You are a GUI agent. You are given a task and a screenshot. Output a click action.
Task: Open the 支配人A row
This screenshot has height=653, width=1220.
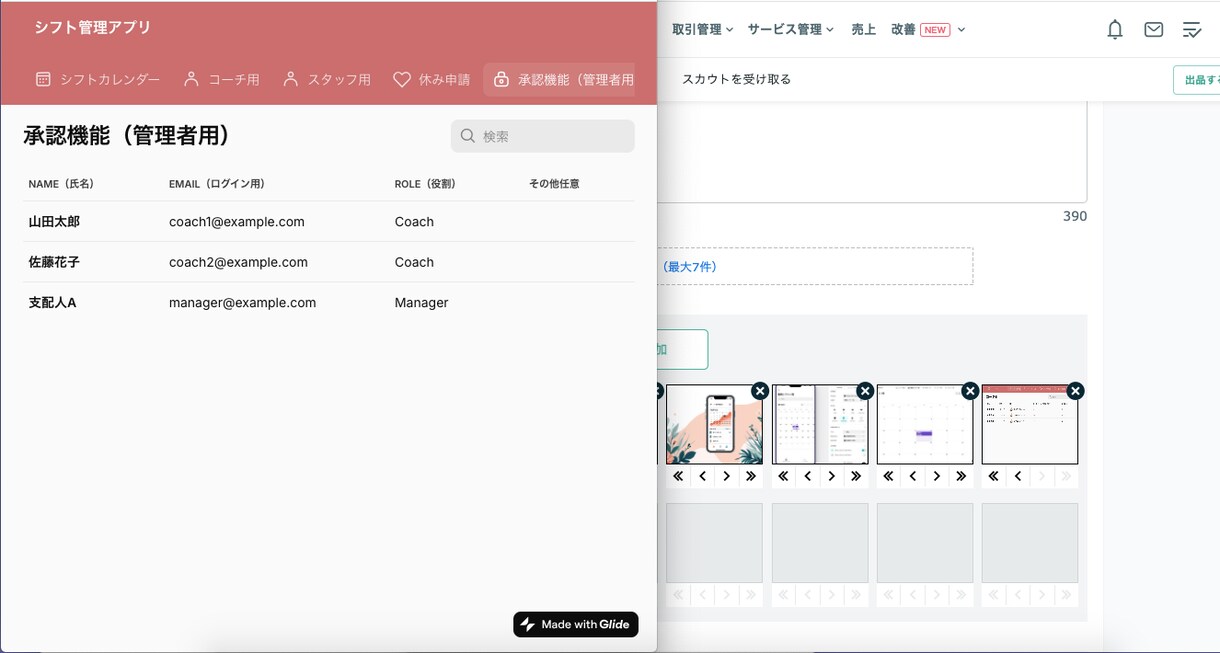[x=329, y=302]
